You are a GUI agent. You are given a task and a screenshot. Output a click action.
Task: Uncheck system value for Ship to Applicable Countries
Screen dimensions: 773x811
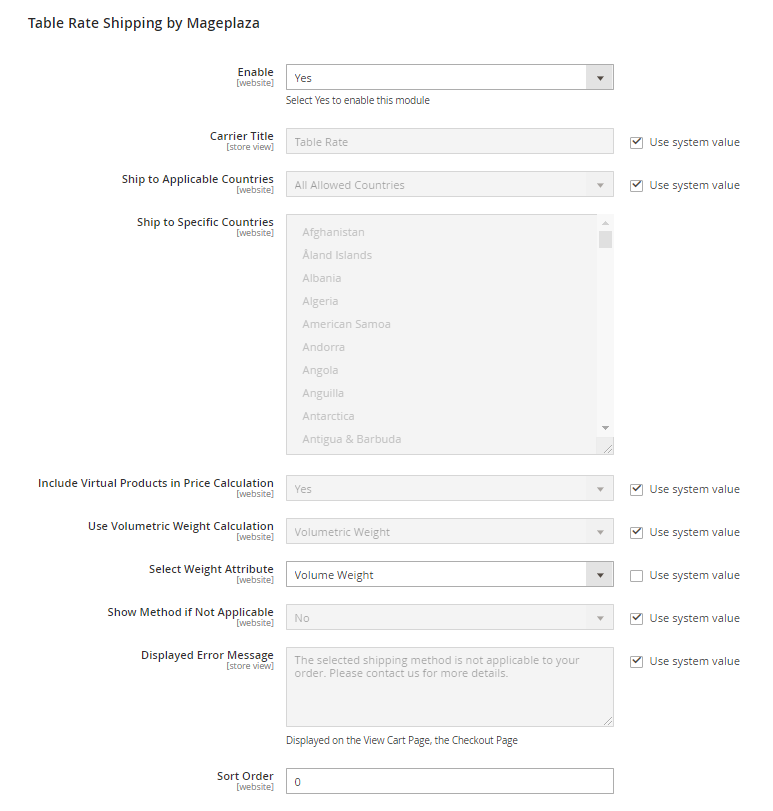[637, 185]
